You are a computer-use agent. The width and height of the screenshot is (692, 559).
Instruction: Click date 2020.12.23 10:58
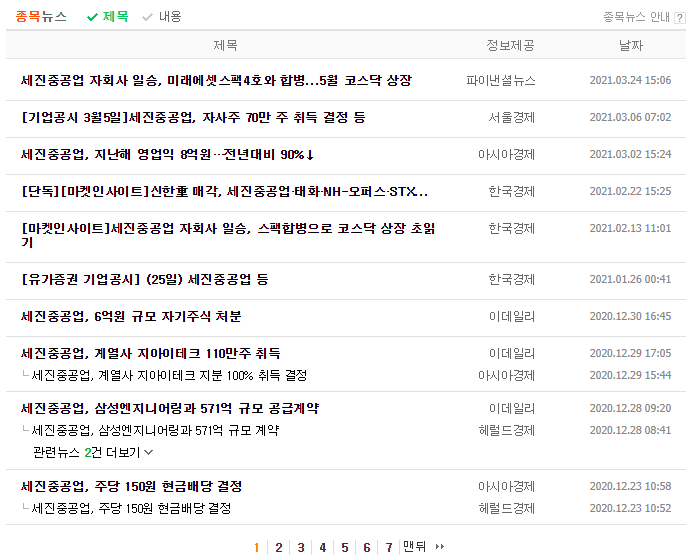[630, 486]
